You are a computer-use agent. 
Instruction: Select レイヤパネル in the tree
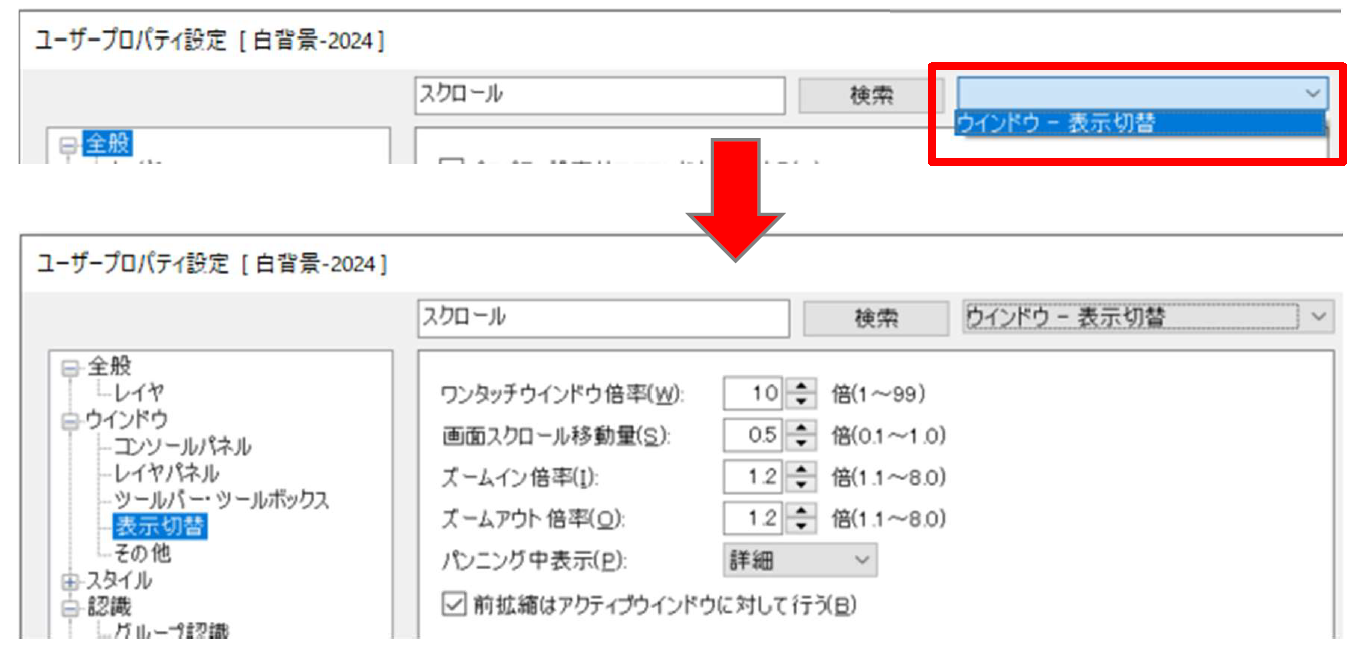tap(166, 472)
